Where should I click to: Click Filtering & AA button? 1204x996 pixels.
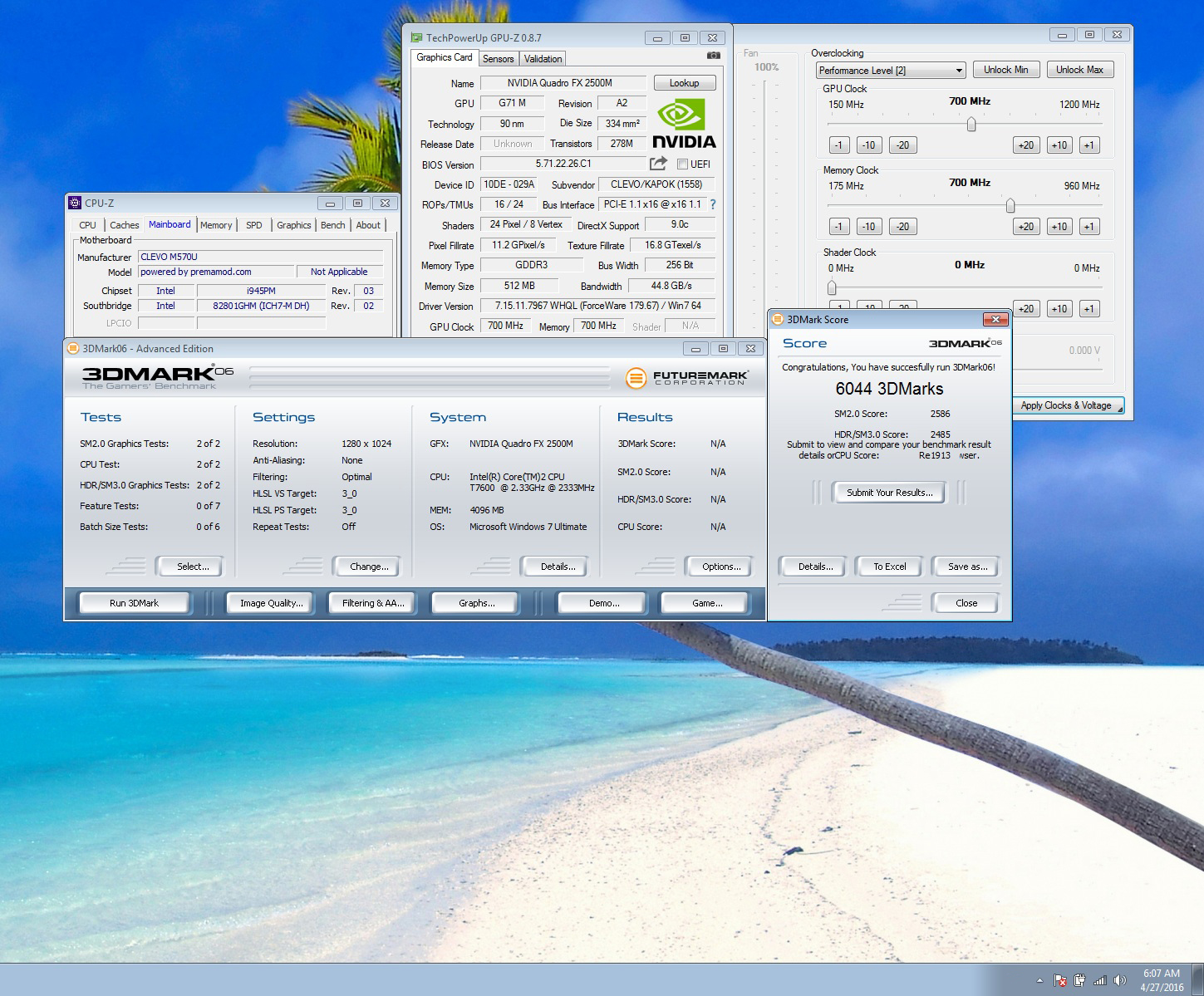373,603
